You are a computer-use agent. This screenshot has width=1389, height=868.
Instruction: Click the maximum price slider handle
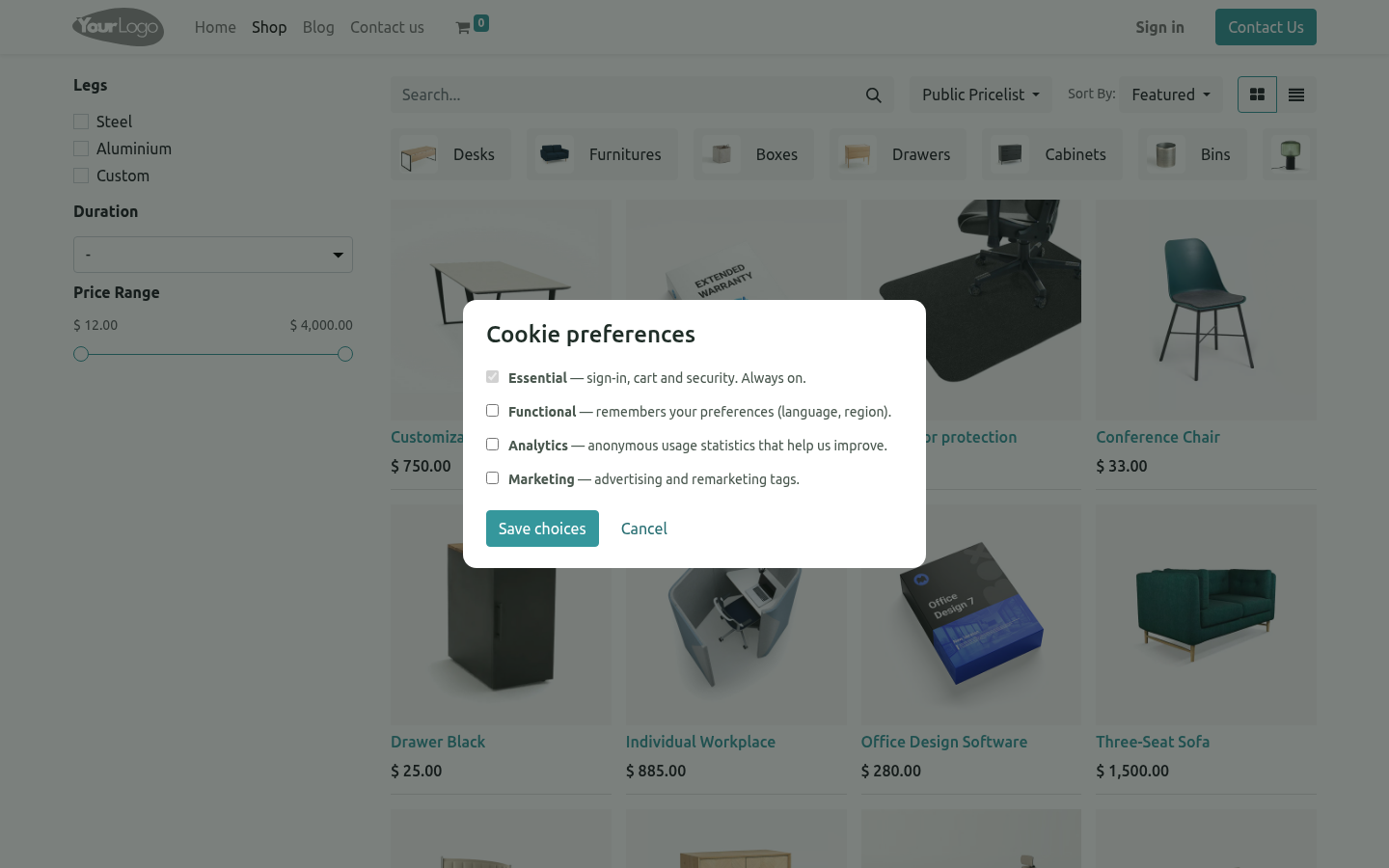[x=345, y=354]
